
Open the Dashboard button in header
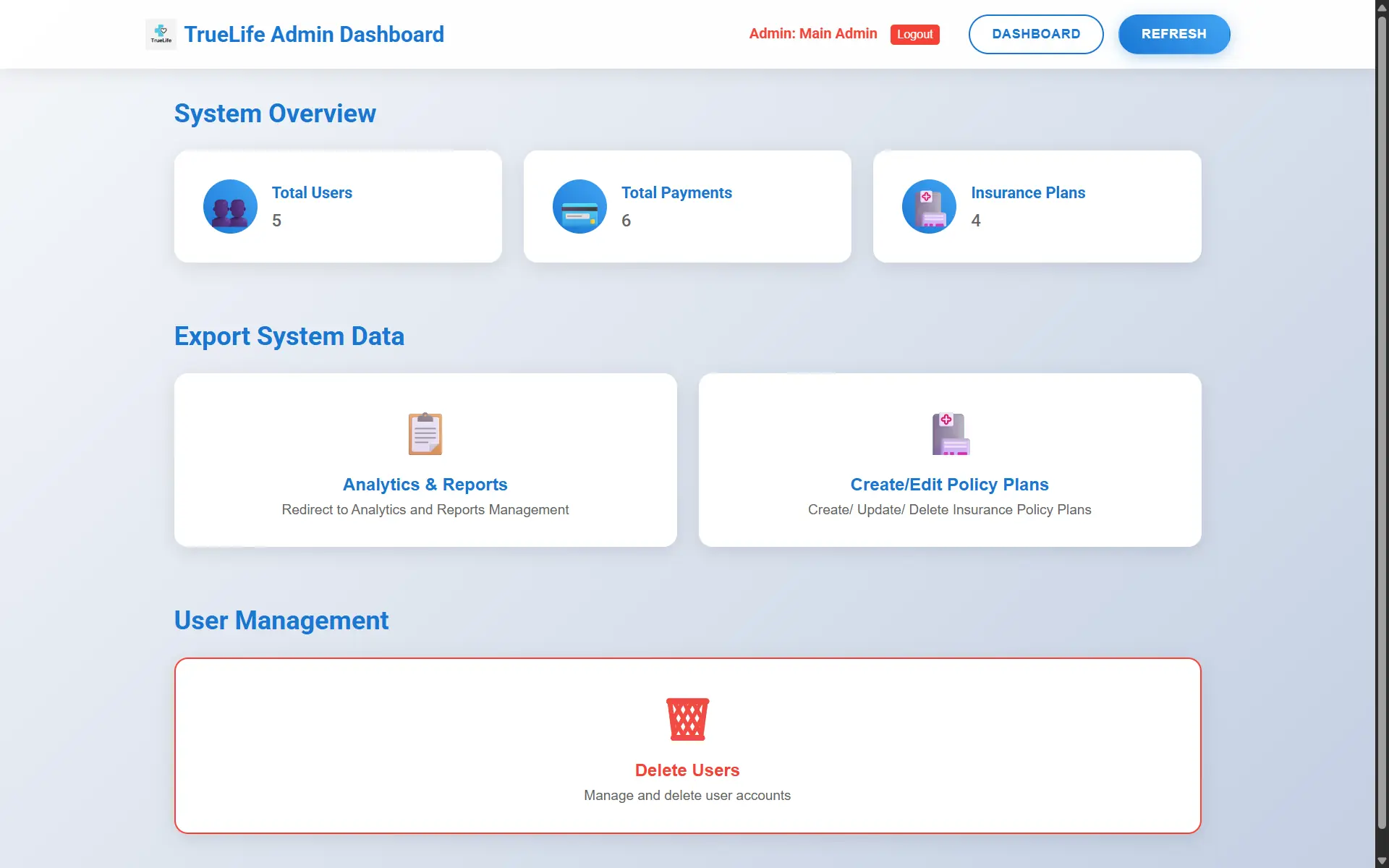[x=1035, y=34]
